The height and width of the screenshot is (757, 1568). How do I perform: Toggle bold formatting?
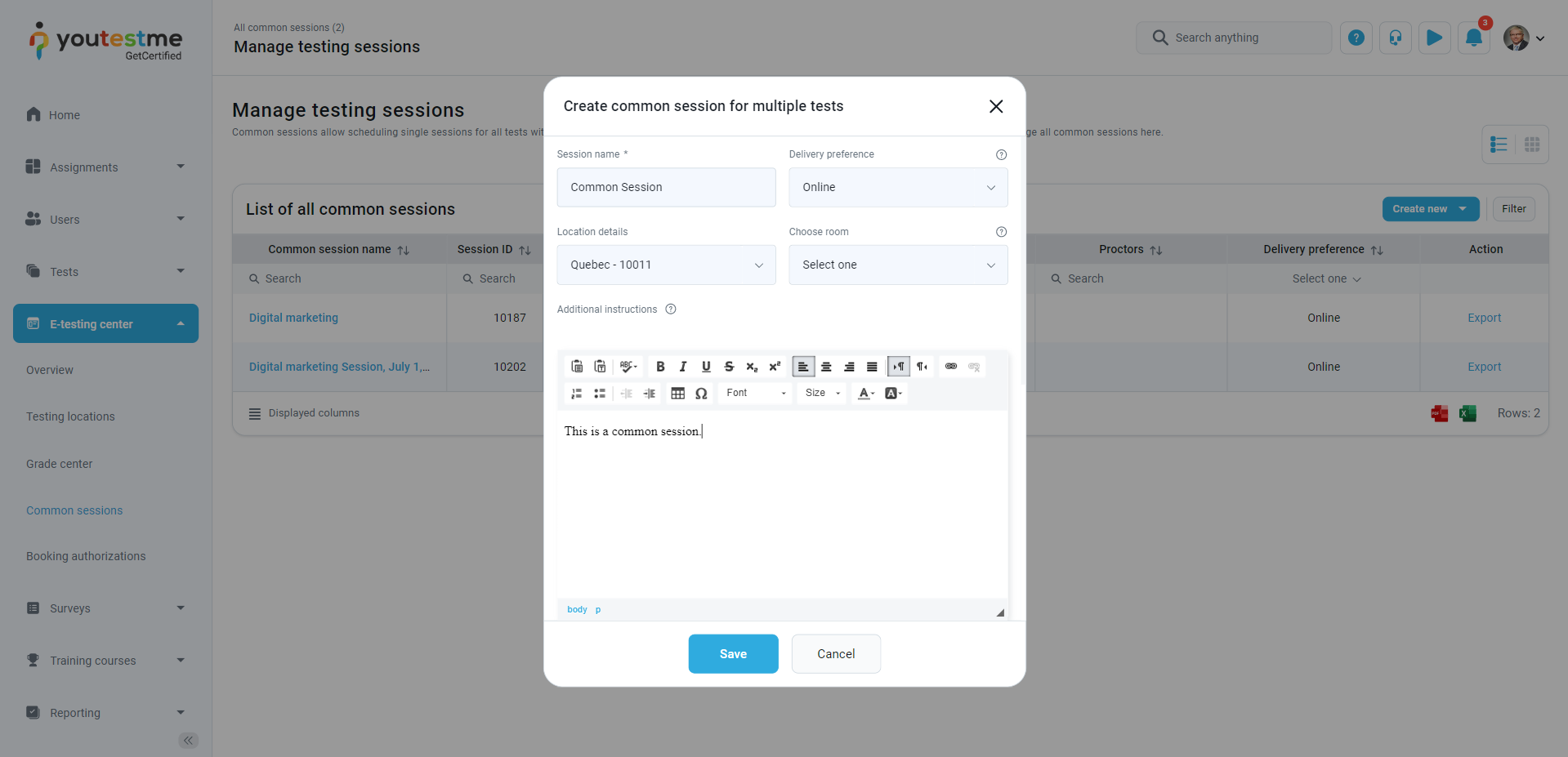(660, 367)
